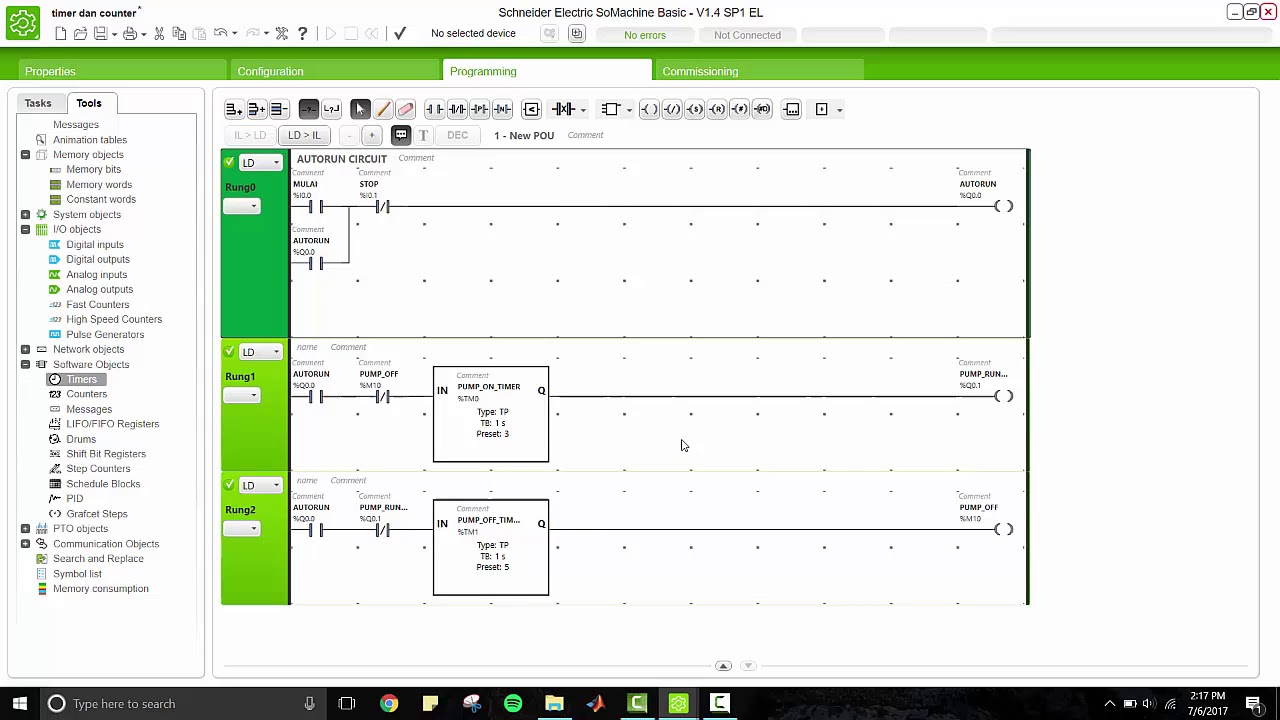This screenshot has width=1280, height=720.
Task: Click the LD > IL conversion button
Action: coord(304,135)
